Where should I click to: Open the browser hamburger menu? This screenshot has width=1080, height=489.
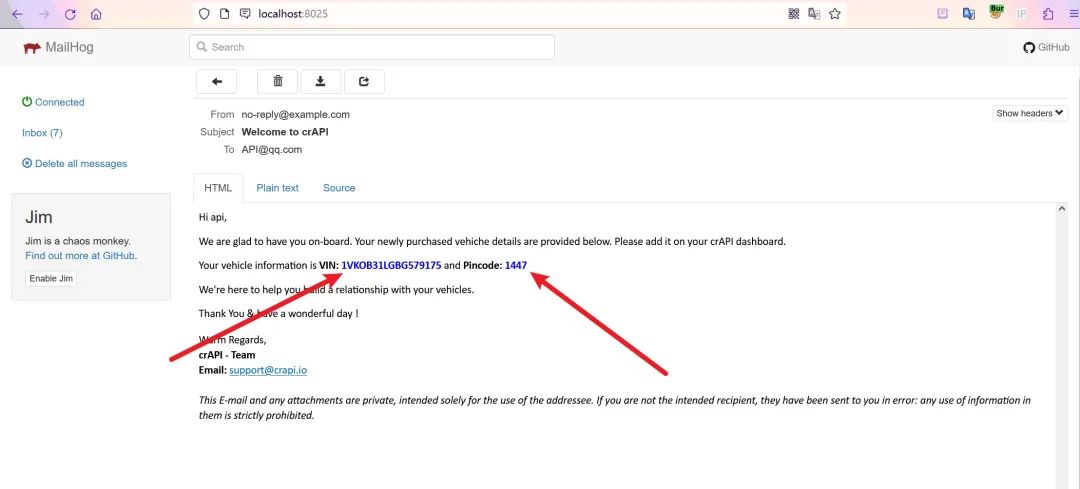point(1075,13)
